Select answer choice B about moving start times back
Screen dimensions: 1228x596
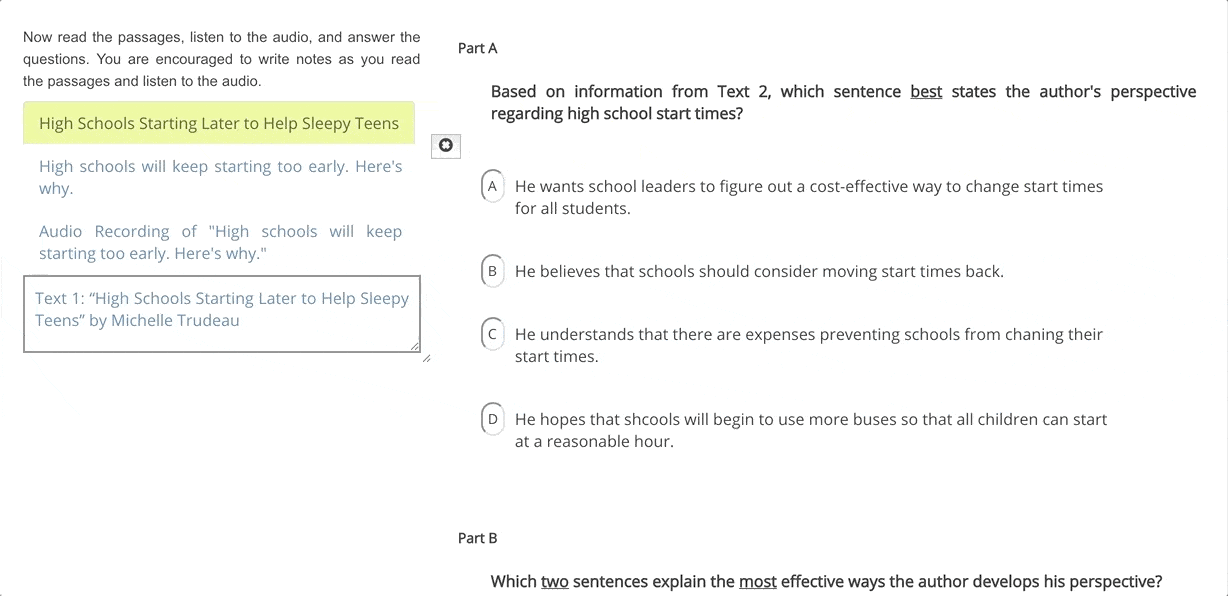coord(492,271)
